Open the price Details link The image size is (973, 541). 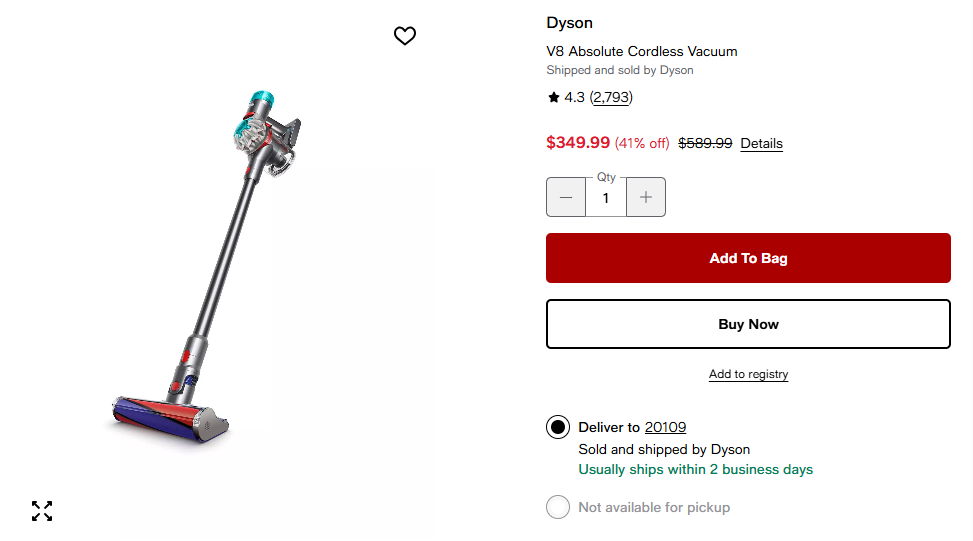coord(761,143)
